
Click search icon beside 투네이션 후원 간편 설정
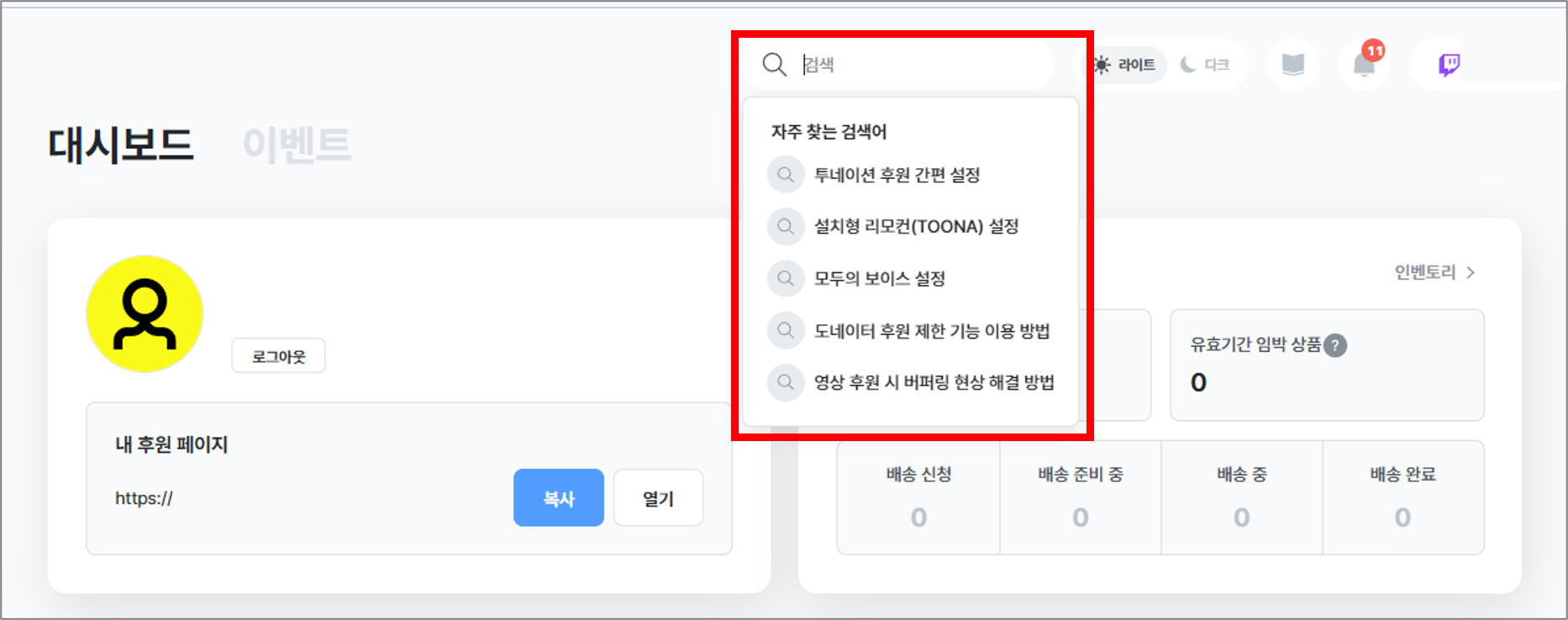coord(786,175)
